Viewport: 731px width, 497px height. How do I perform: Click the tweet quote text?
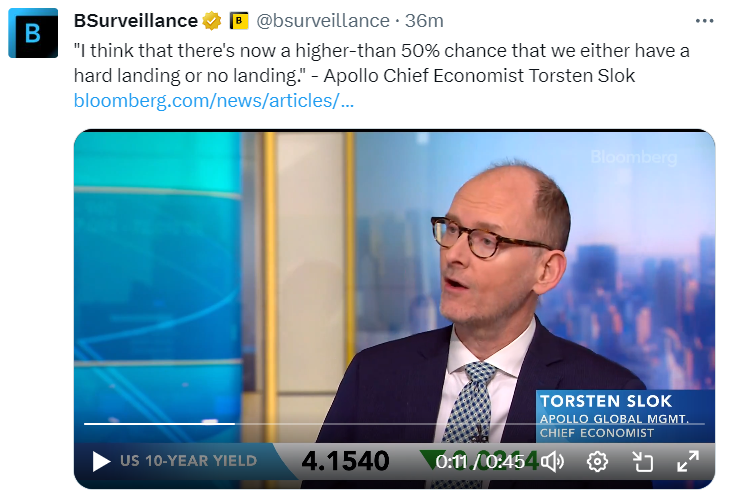pos(382,61)
